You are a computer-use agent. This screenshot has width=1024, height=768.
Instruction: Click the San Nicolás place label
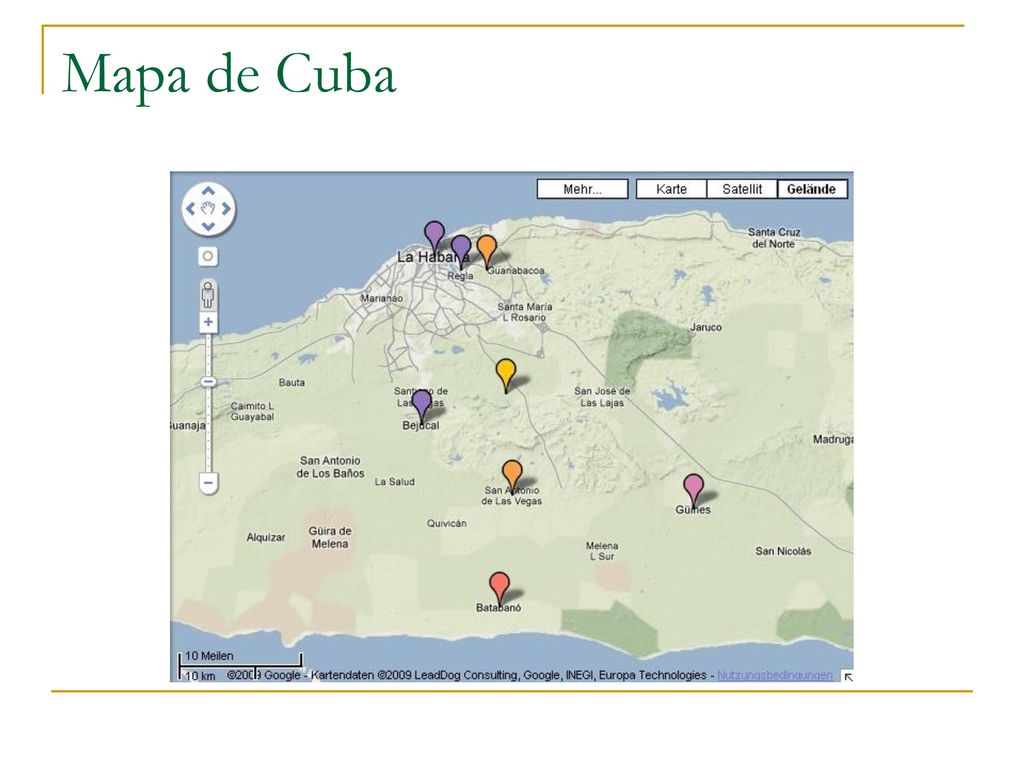click(783, 551)
